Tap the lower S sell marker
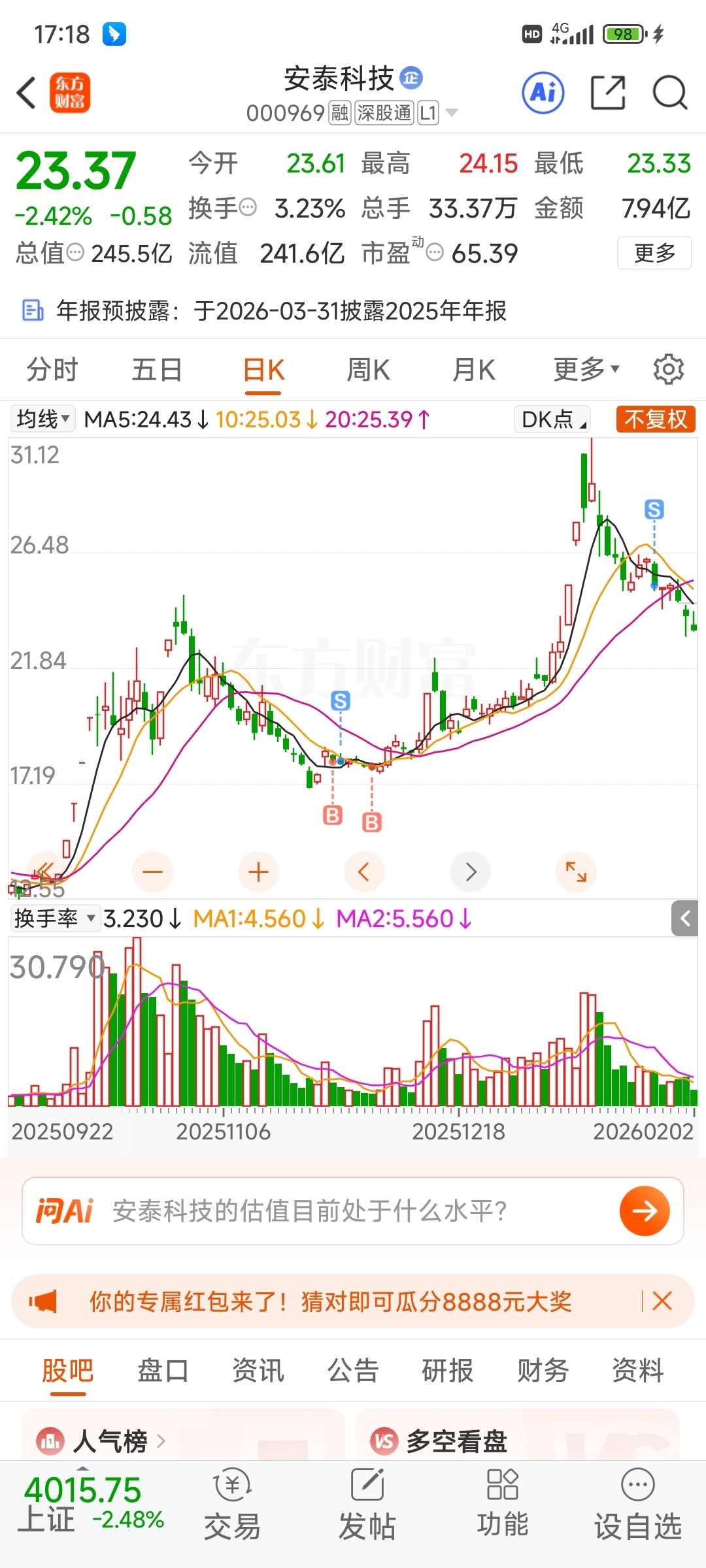The height and width of the screenshot is (1568, 706). pos(340,701)
